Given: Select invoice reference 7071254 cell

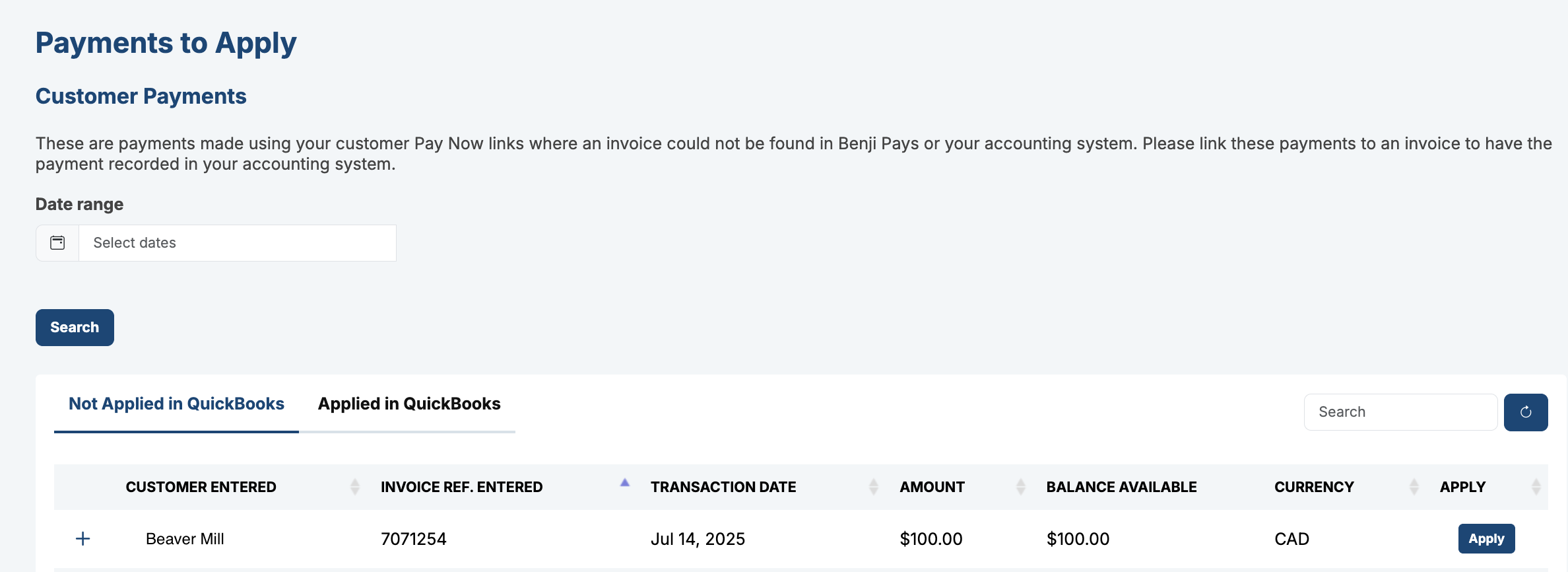Looking at the screenshot, I should 413,539.
